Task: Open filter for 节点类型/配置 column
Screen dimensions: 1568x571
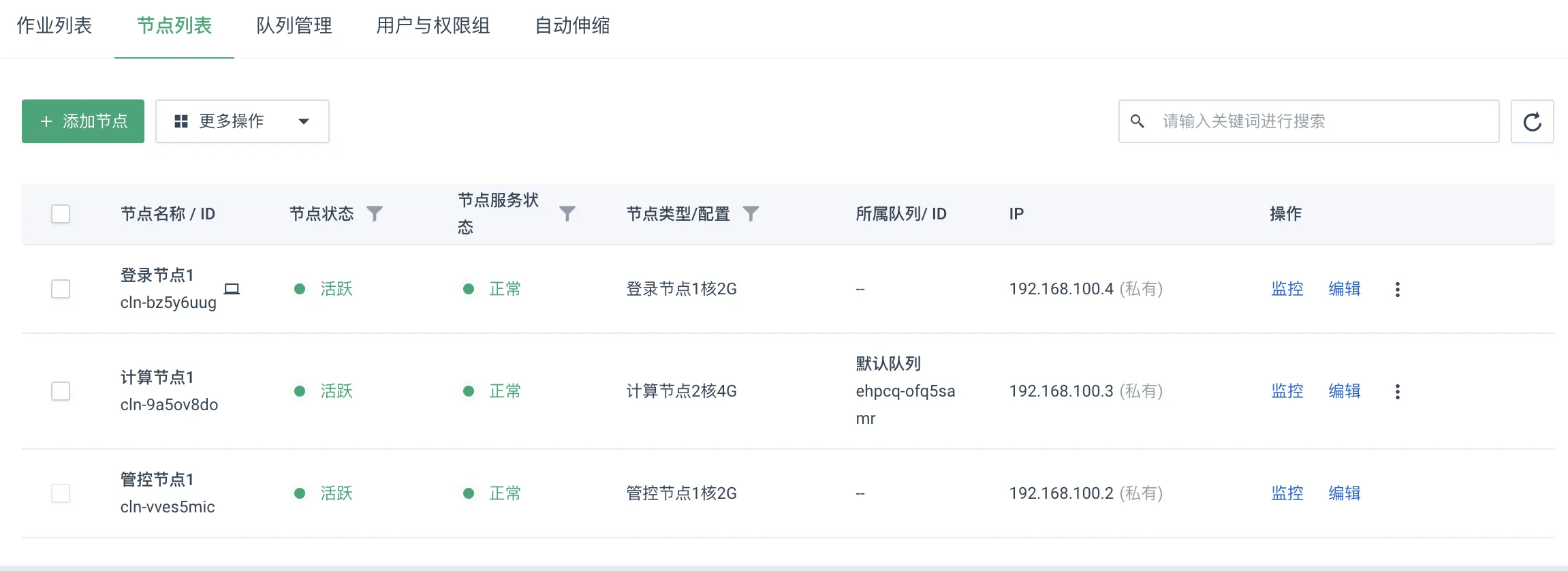Action: point(751,214)
